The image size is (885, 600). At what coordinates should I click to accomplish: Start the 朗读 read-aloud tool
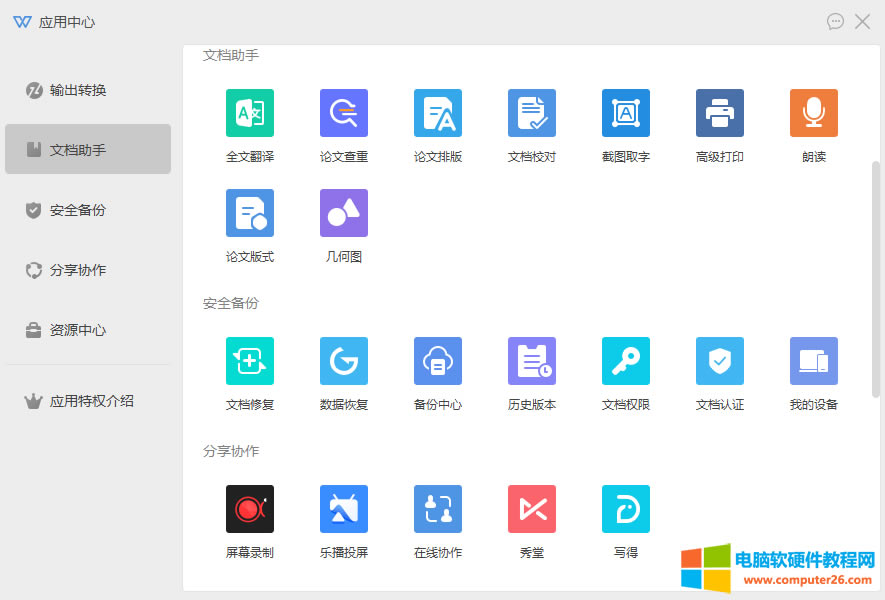[x=814, y=114]
